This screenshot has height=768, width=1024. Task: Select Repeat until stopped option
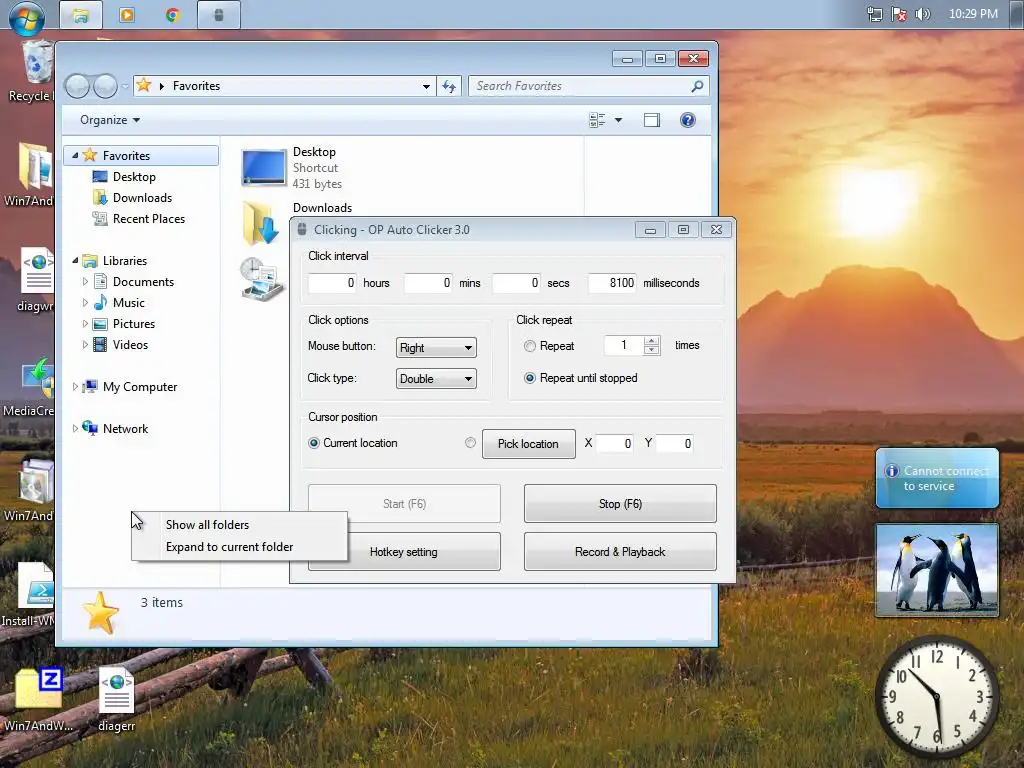point(530,378)
